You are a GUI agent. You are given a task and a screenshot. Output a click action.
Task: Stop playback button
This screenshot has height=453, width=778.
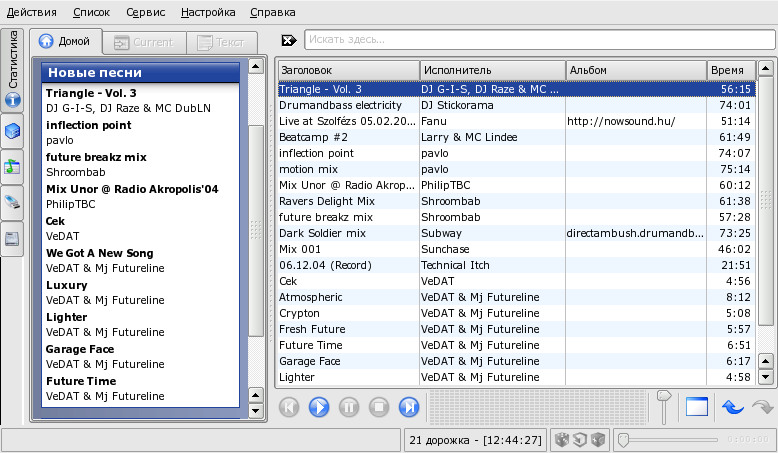pyautogui.click(x=379, y=407)
